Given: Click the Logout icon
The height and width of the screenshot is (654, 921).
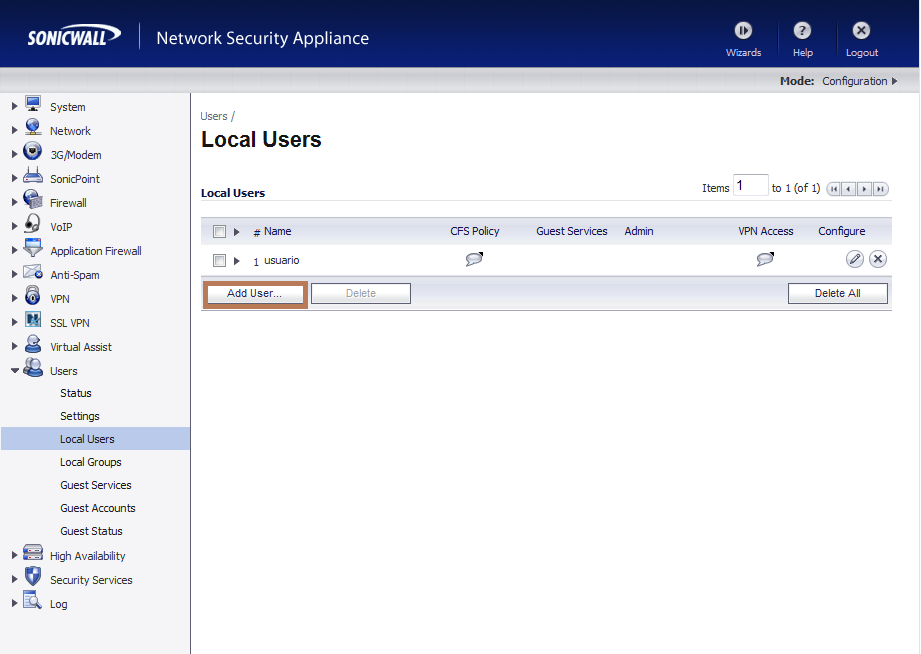Looking at the screenshot, I should pos(861,31).
